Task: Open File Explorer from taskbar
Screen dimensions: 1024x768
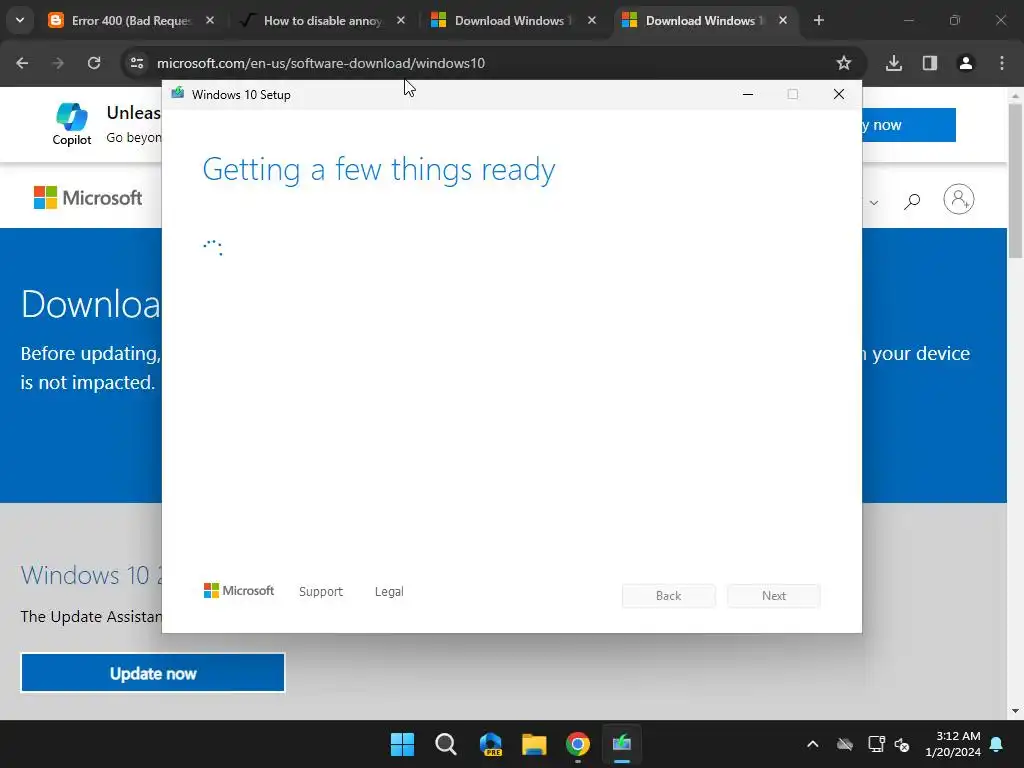Action: coord(534,744)
